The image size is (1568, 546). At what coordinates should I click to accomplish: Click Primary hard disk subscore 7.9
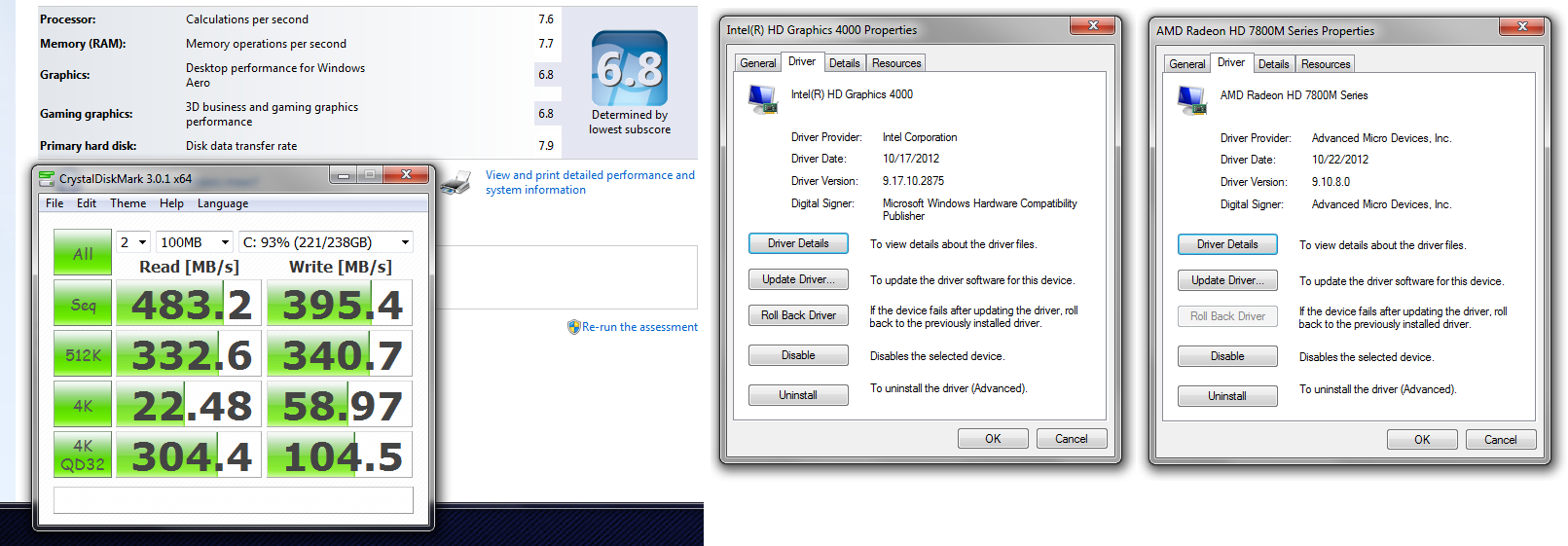[546, 146]
